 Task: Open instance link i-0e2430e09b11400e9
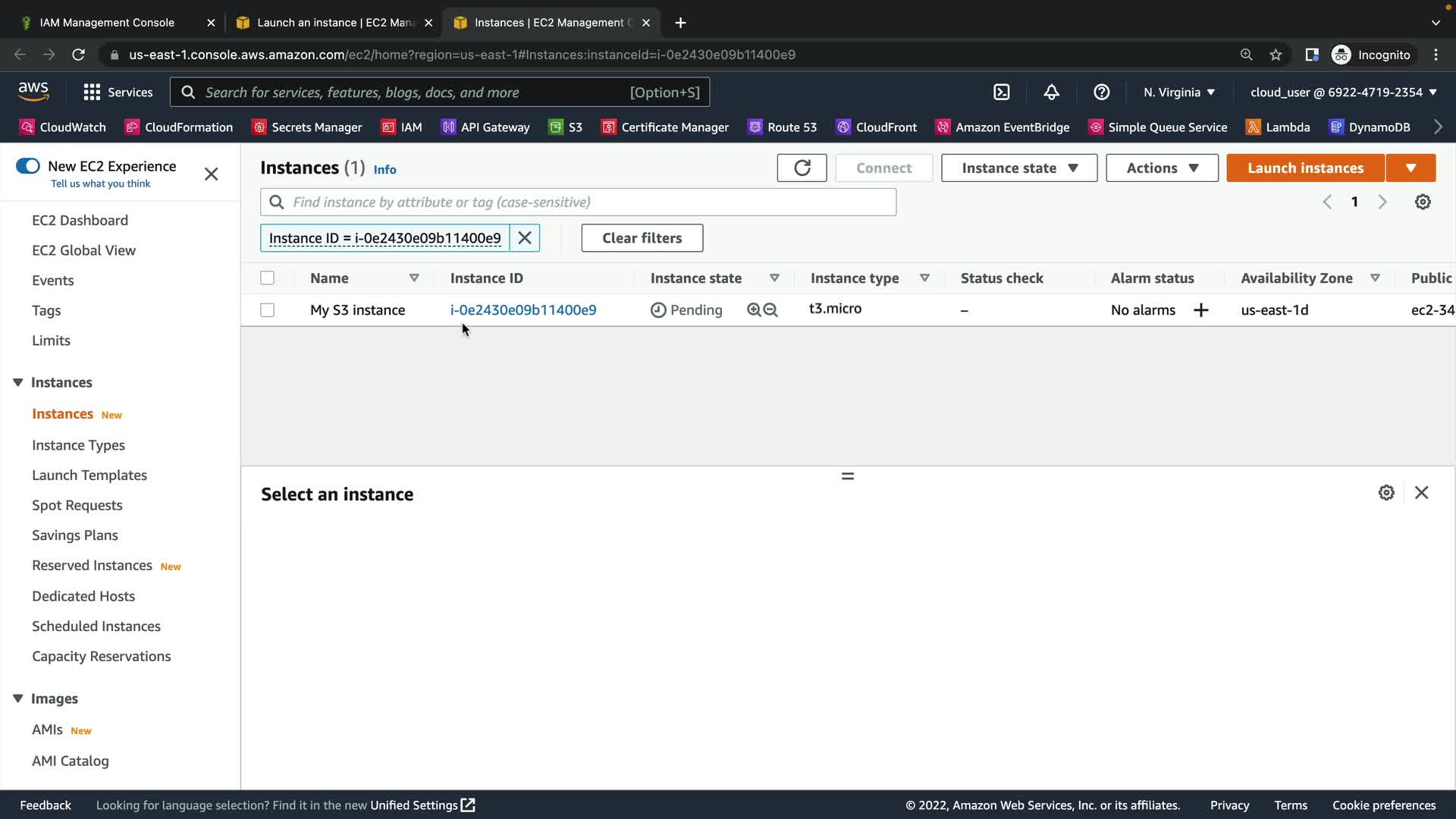coord(522,310)
